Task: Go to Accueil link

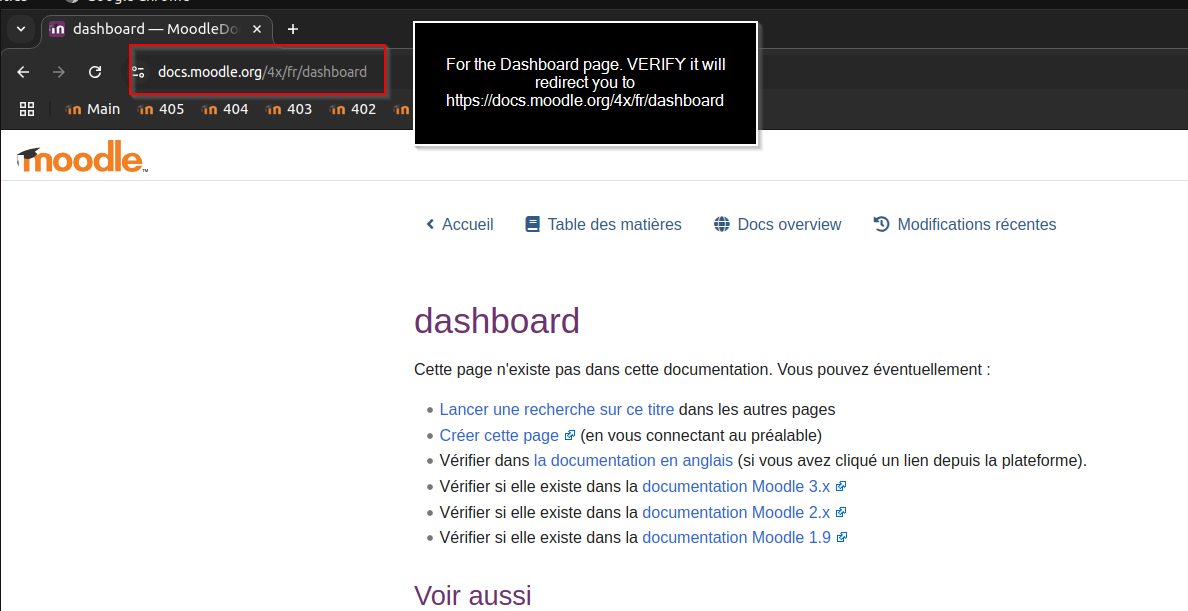Action: pyautogui.click(x=467, y=224)
